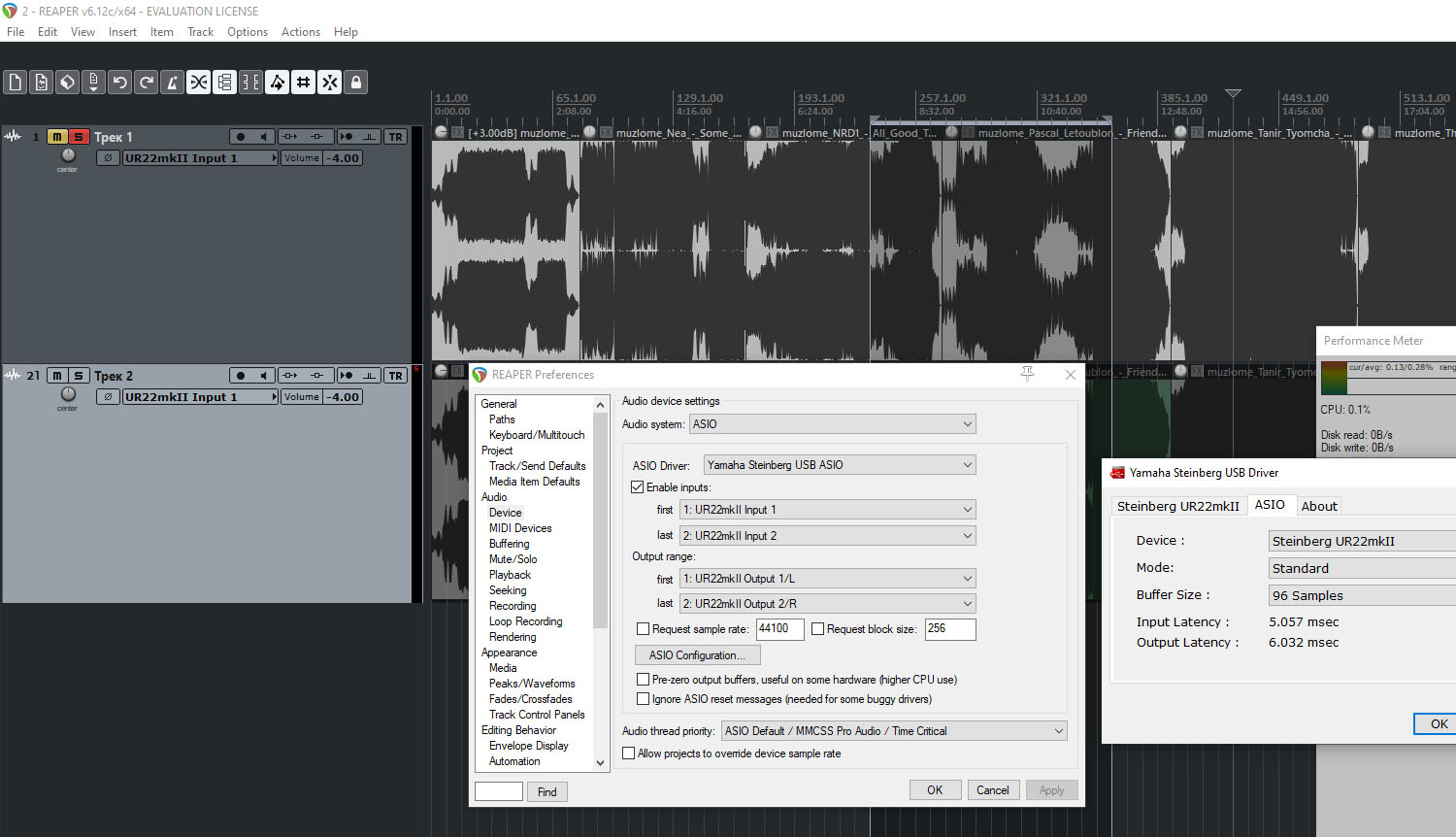Click the Save Project toolbar icon
Screen dimensions: 1456x837
click(67, 83)
